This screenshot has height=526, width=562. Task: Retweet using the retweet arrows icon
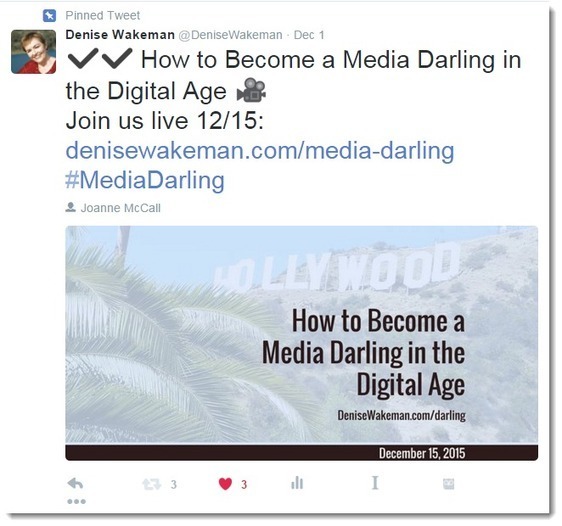coord(151,484)
